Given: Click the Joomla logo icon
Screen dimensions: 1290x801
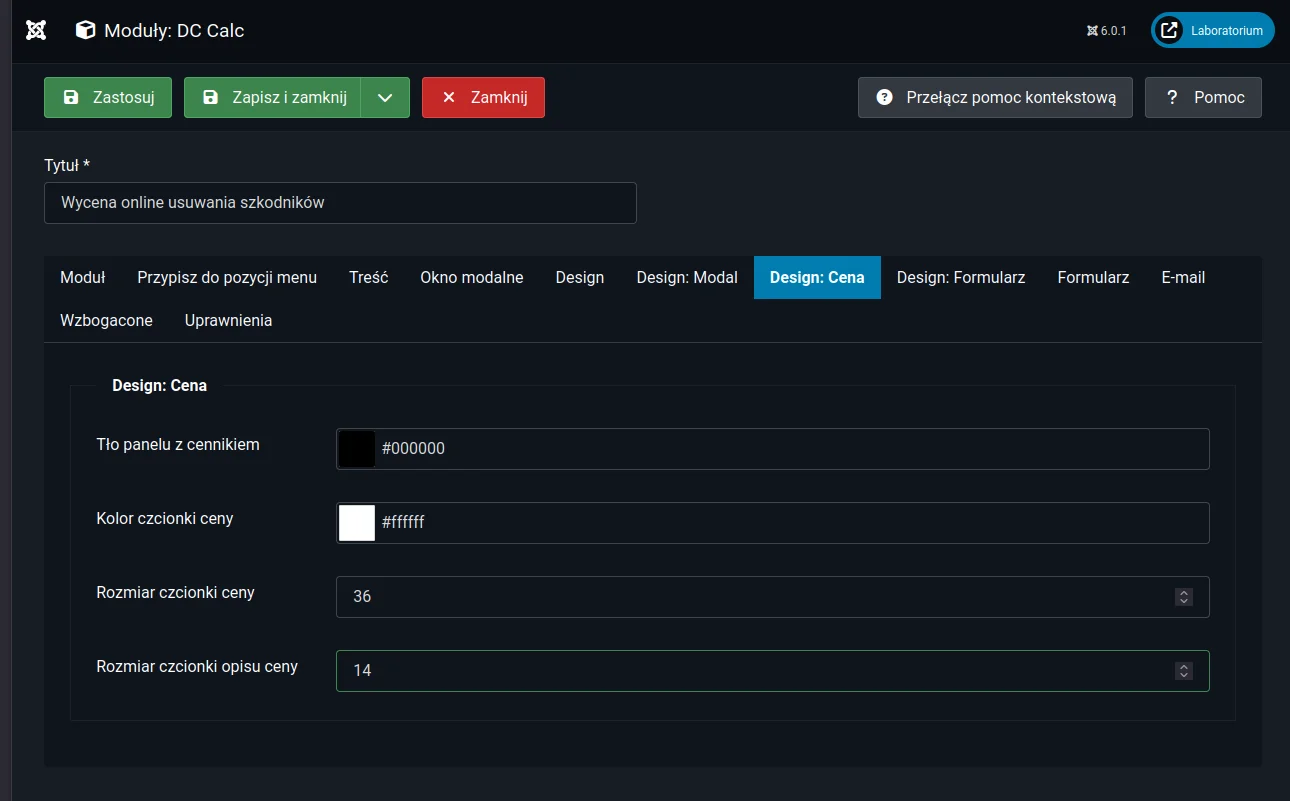Looking at the screenshot, I should click(x=36, y=30).
